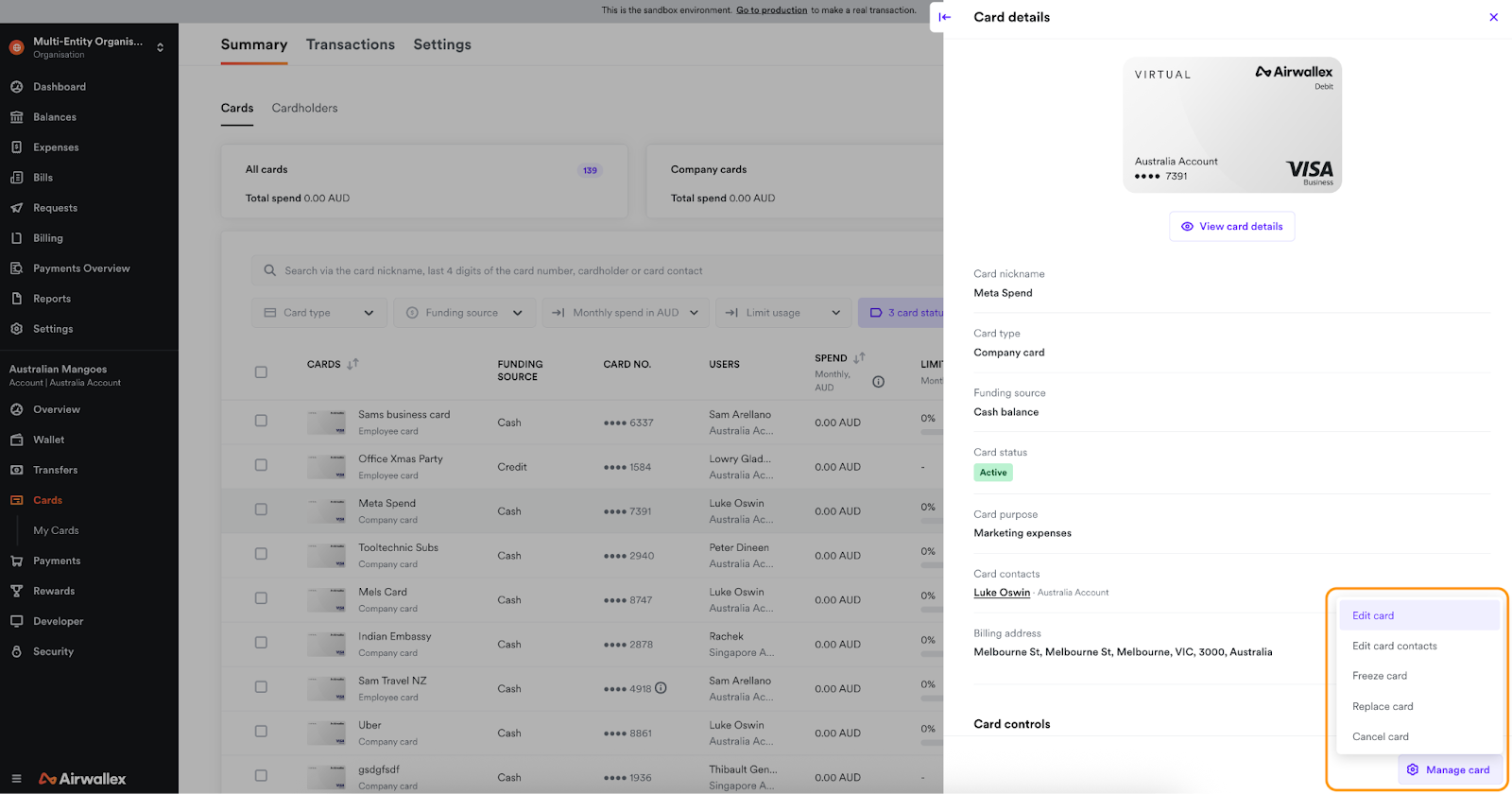Switch to the Transactions tab
The image size is (1512, 794).
click(350, 44)
